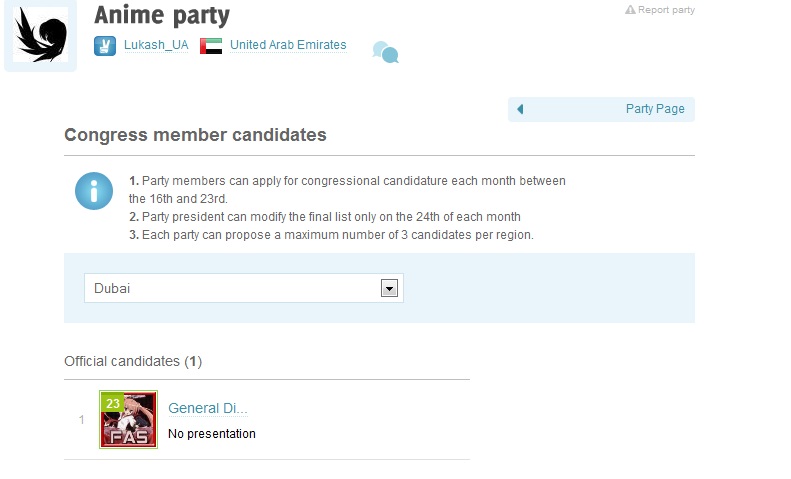
Task: Open the party chat bubbles icon
Action: (385, 52)
